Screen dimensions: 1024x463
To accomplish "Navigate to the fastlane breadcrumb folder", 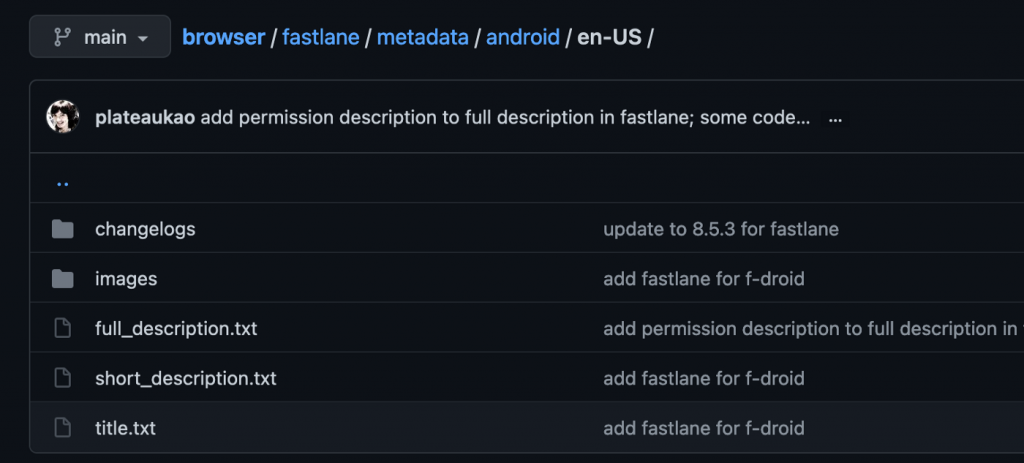I will [320, 38].
